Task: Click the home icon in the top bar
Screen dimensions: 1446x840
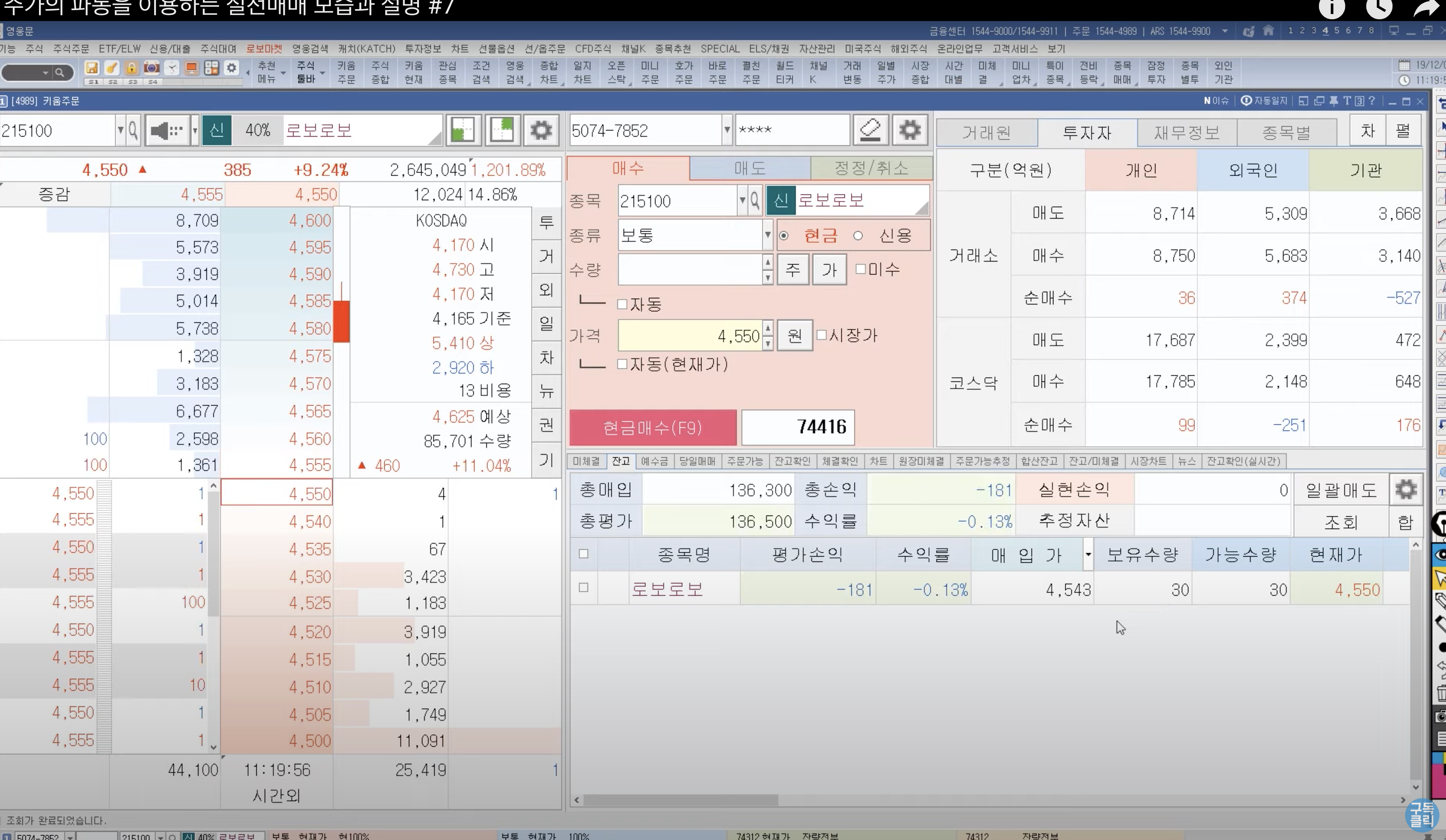Action: [1269, 31]
